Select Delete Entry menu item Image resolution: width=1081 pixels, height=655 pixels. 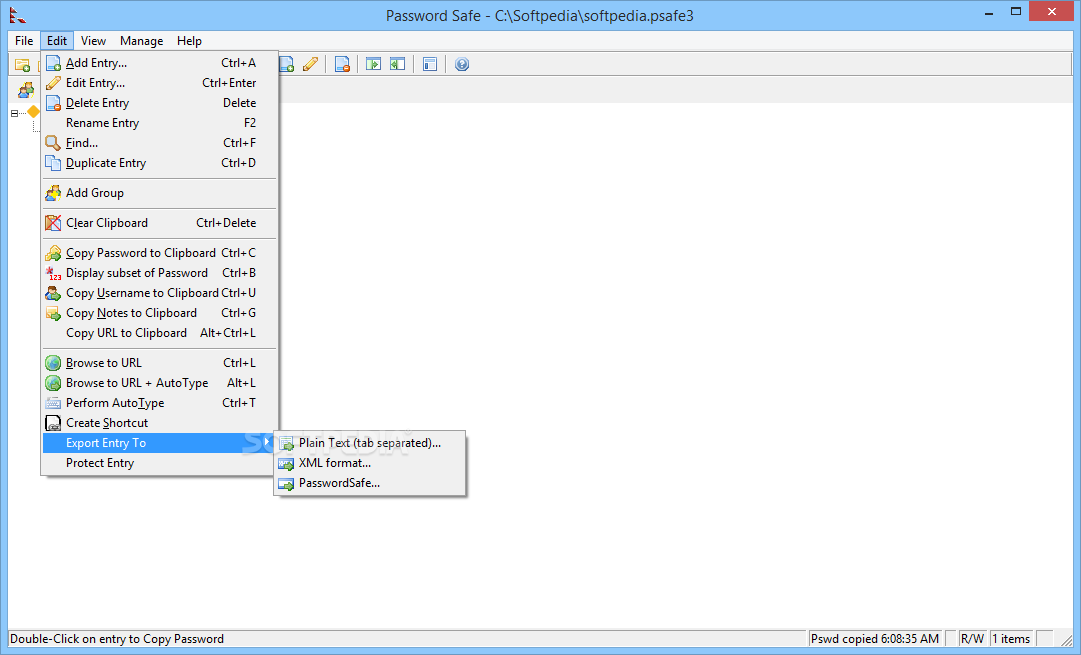tap(160, 103)
